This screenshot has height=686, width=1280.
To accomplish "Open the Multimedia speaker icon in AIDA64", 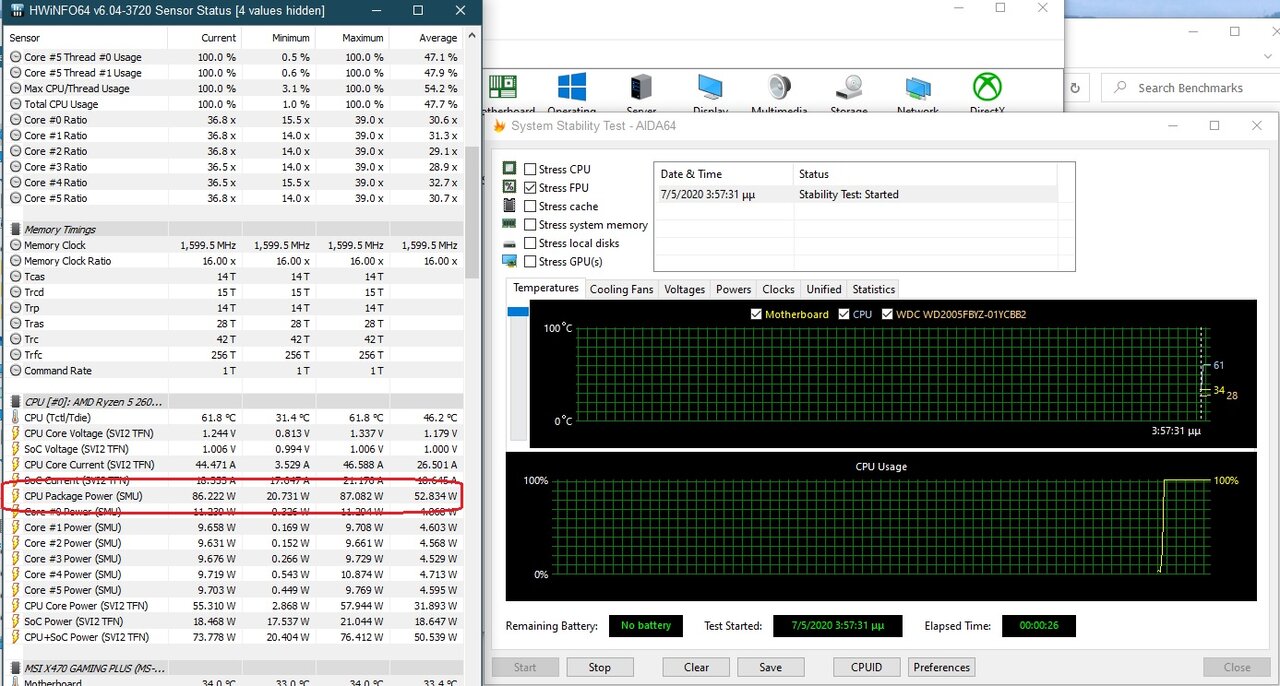I will tap(780, 87).
